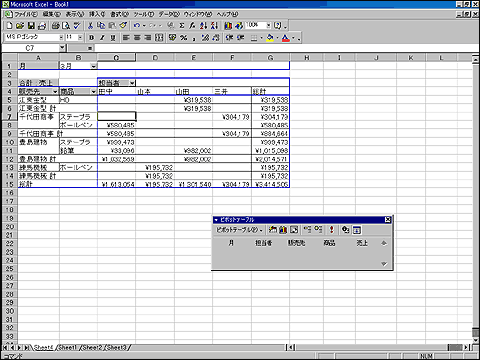
Task: Click the Increase Indent icon
Action: [241, 38]
